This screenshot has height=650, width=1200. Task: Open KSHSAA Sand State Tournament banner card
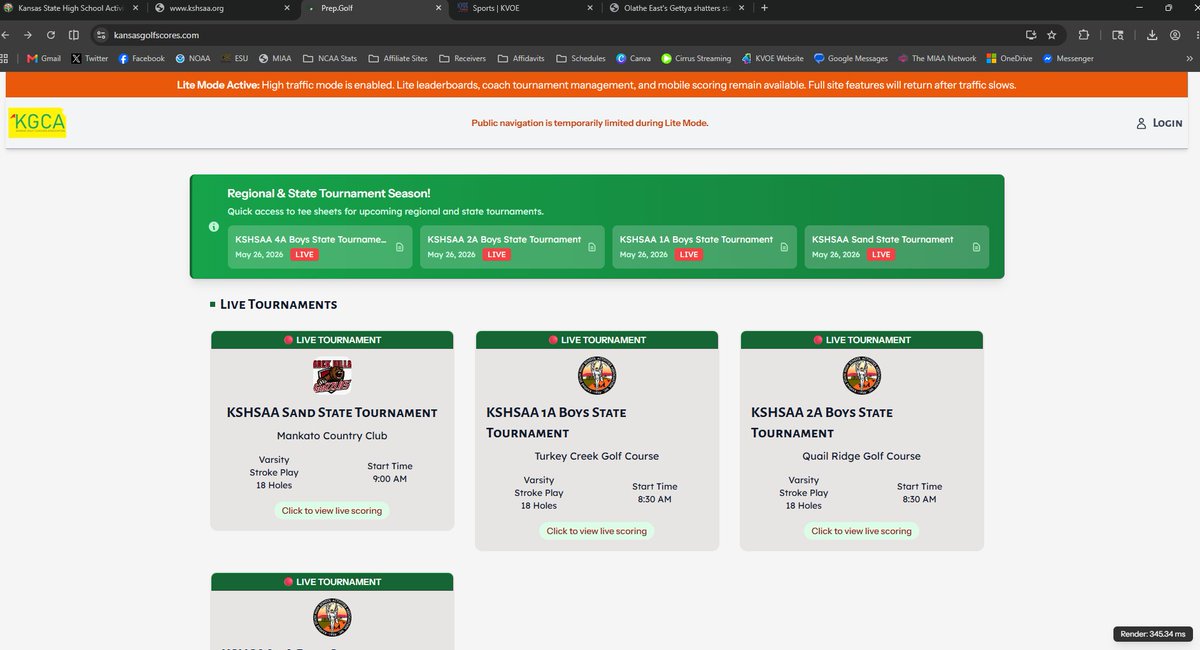point(896,247)
